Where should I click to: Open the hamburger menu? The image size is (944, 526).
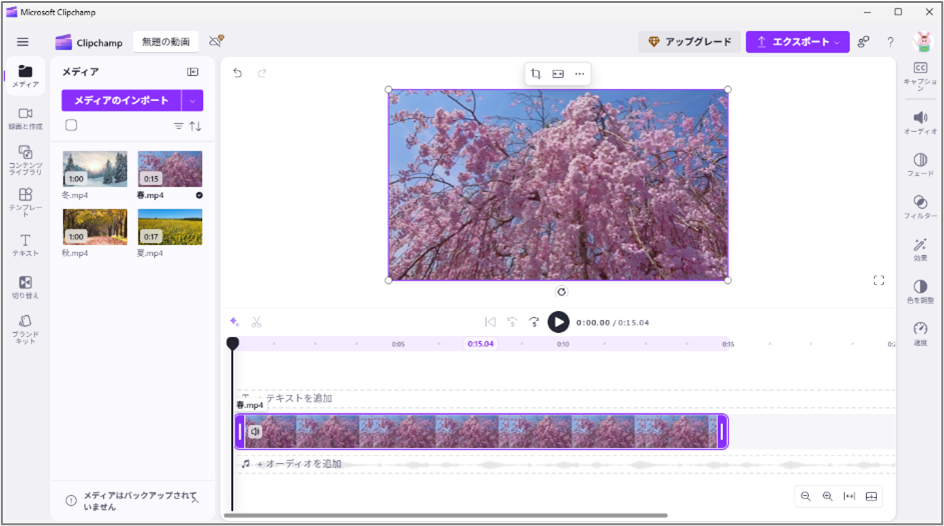(22, 42)
